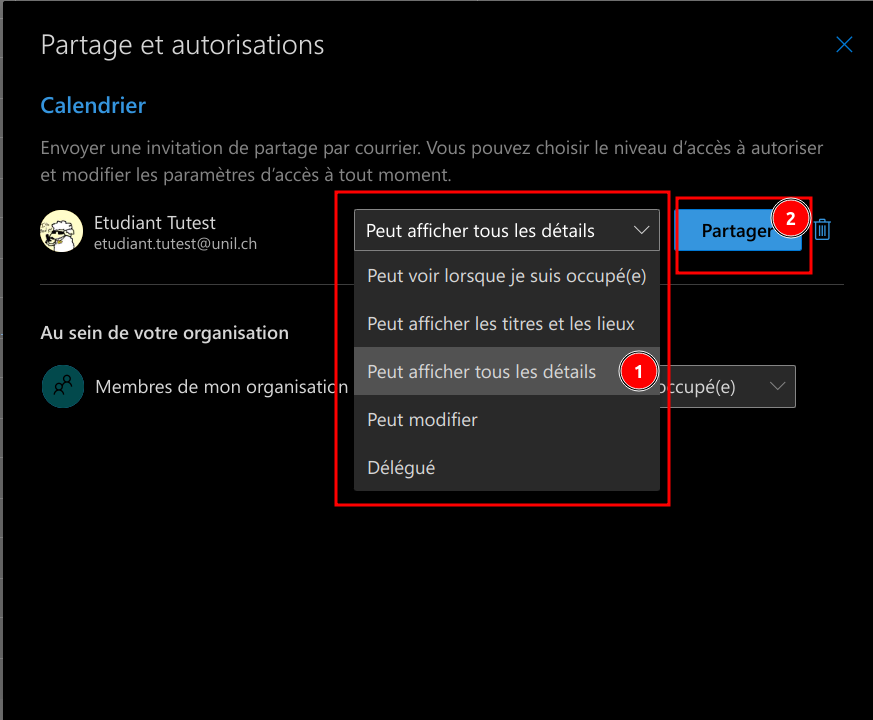Select the "Peut modifier" permission option

click(422, 420)
